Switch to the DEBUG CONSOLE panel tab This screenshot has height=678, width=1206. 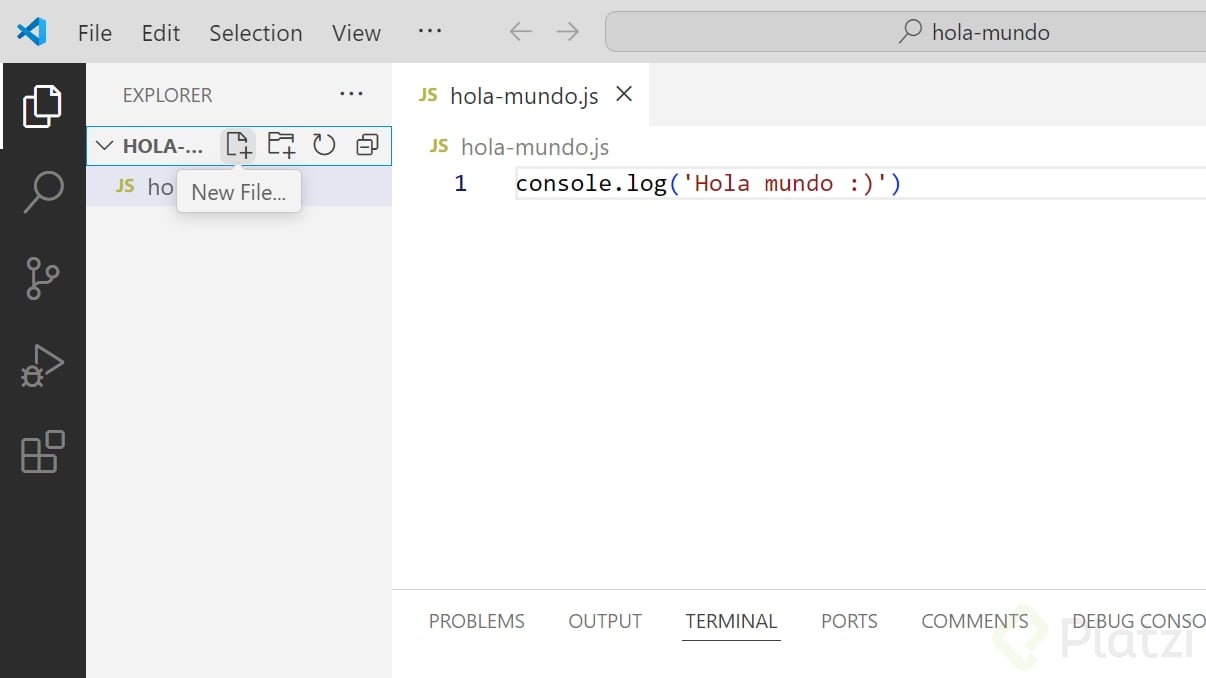[x=1139, y=621]
